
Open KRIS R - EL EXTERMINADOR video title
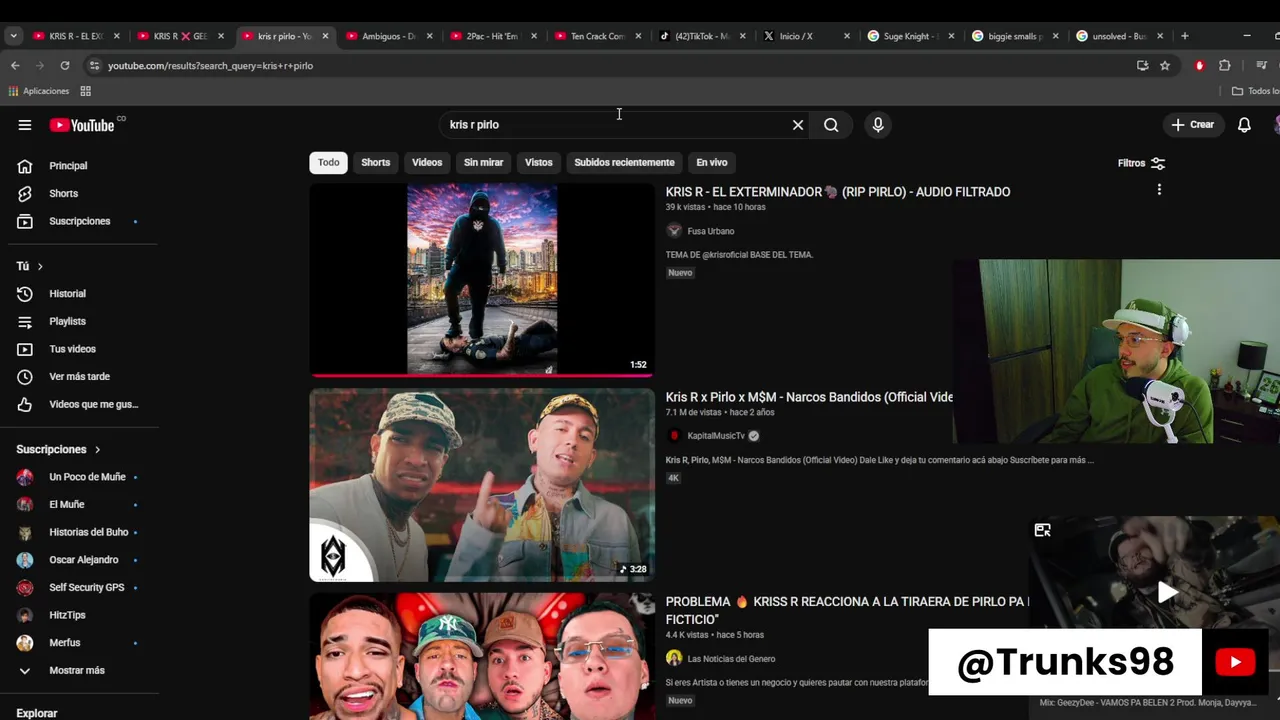[x=838, y=192]
